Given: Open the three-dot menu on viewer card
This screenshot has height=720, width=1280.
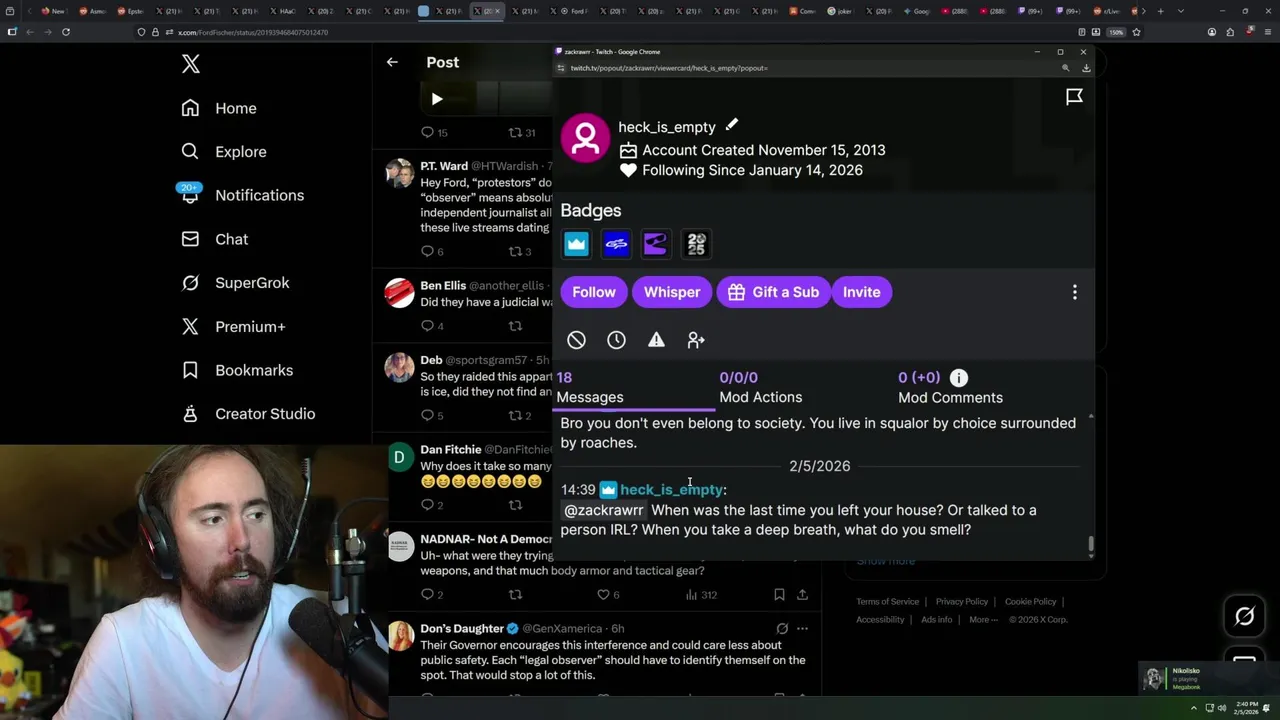Looking at the screenshot, I should [x=1075, y=292].
